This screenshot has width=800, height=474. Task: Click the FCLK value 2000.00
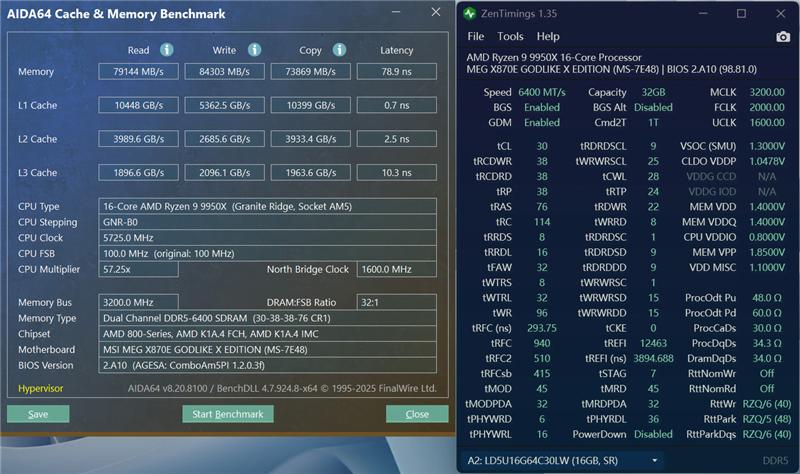(x=767, y=108)
